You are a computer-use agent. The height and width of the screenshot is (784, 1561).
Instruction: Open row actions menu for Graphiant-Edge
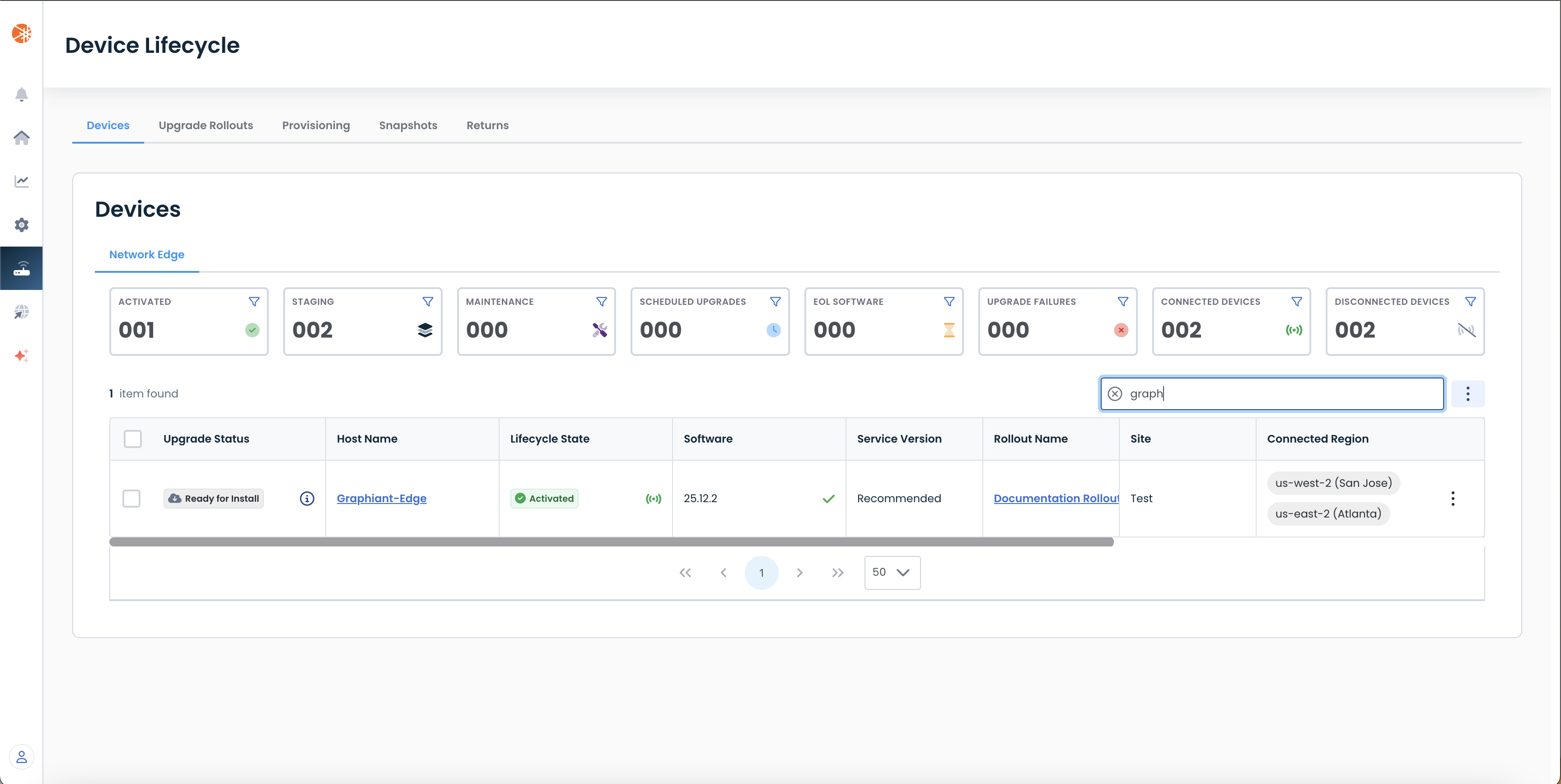tap(1453, 499)
